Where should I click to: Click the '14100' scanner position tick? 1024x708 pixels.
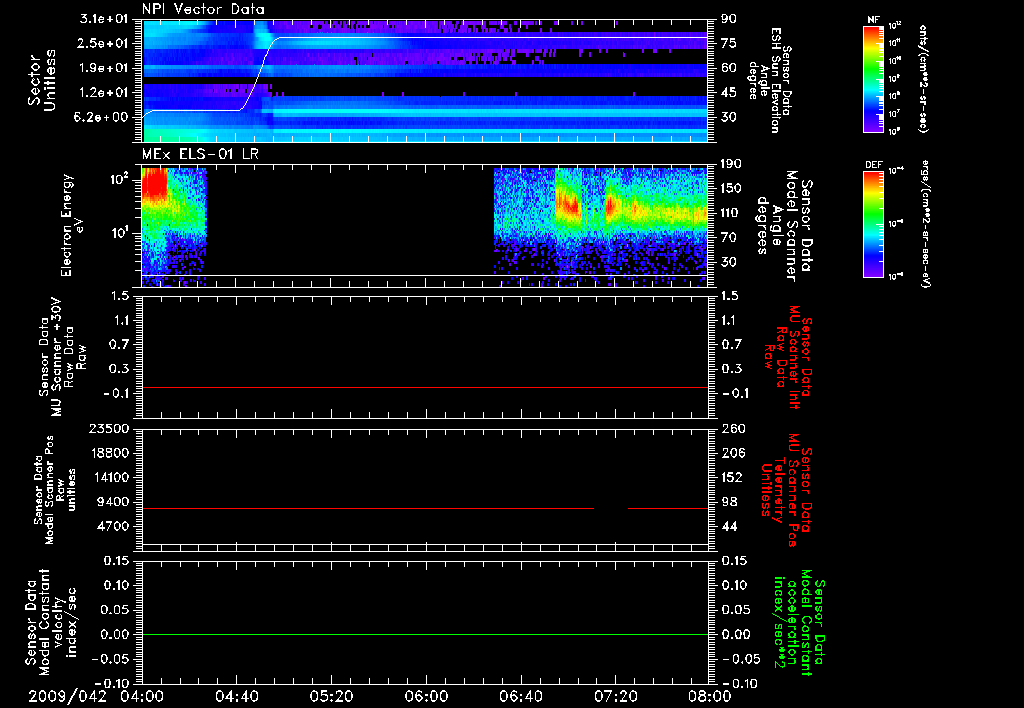(x=109, y=477)
